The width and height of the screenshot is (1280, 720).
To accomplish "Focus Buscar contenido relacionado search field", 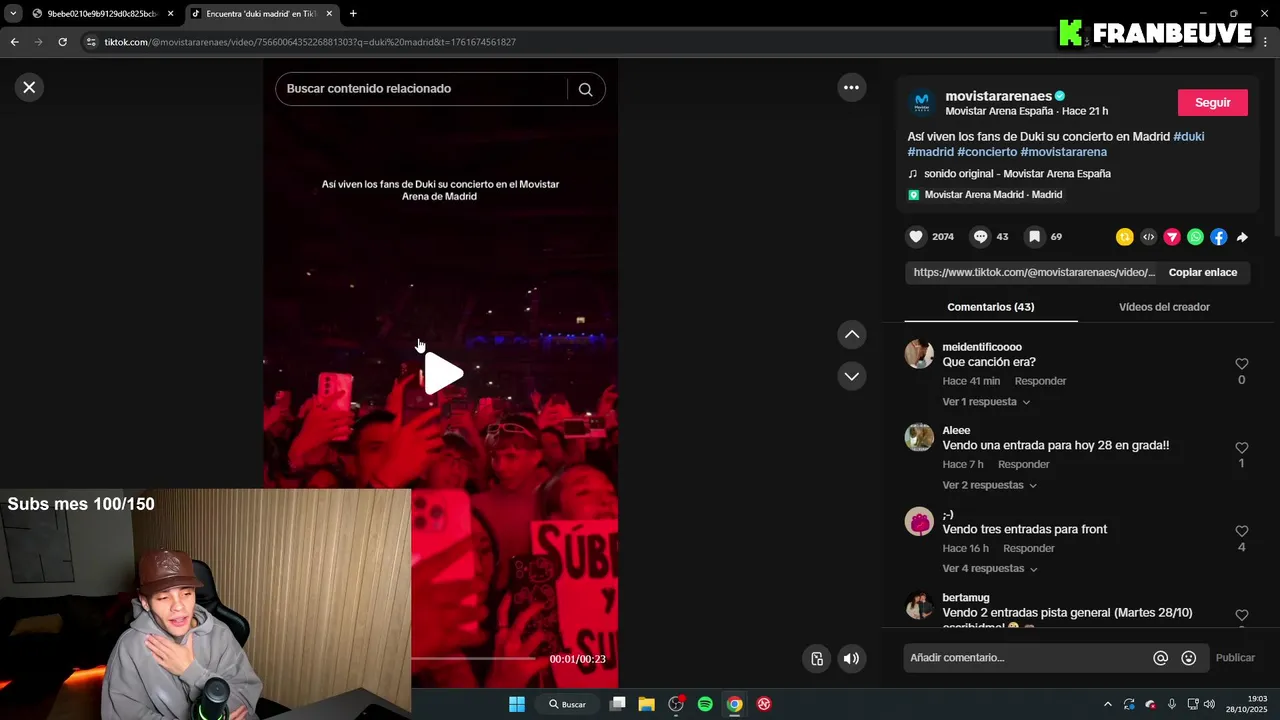I will tap(421, 89).
